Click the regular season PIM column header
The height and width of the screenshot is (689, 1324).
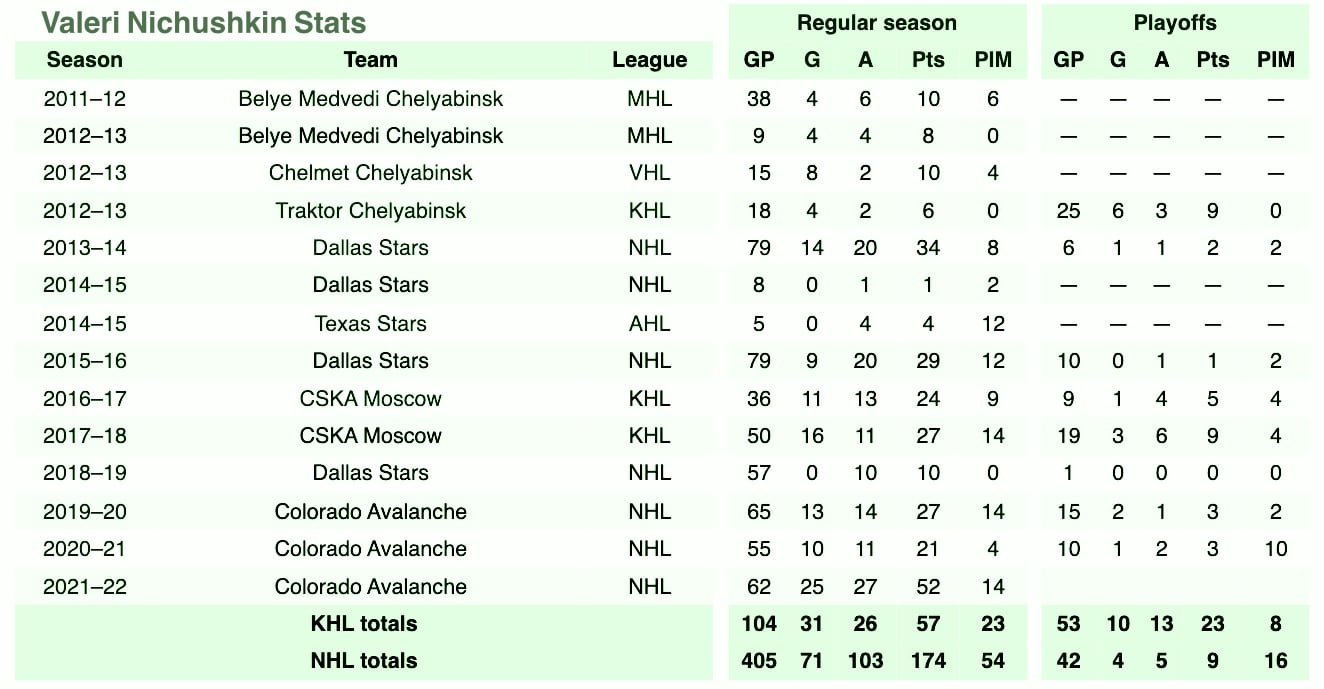point(993,60)
